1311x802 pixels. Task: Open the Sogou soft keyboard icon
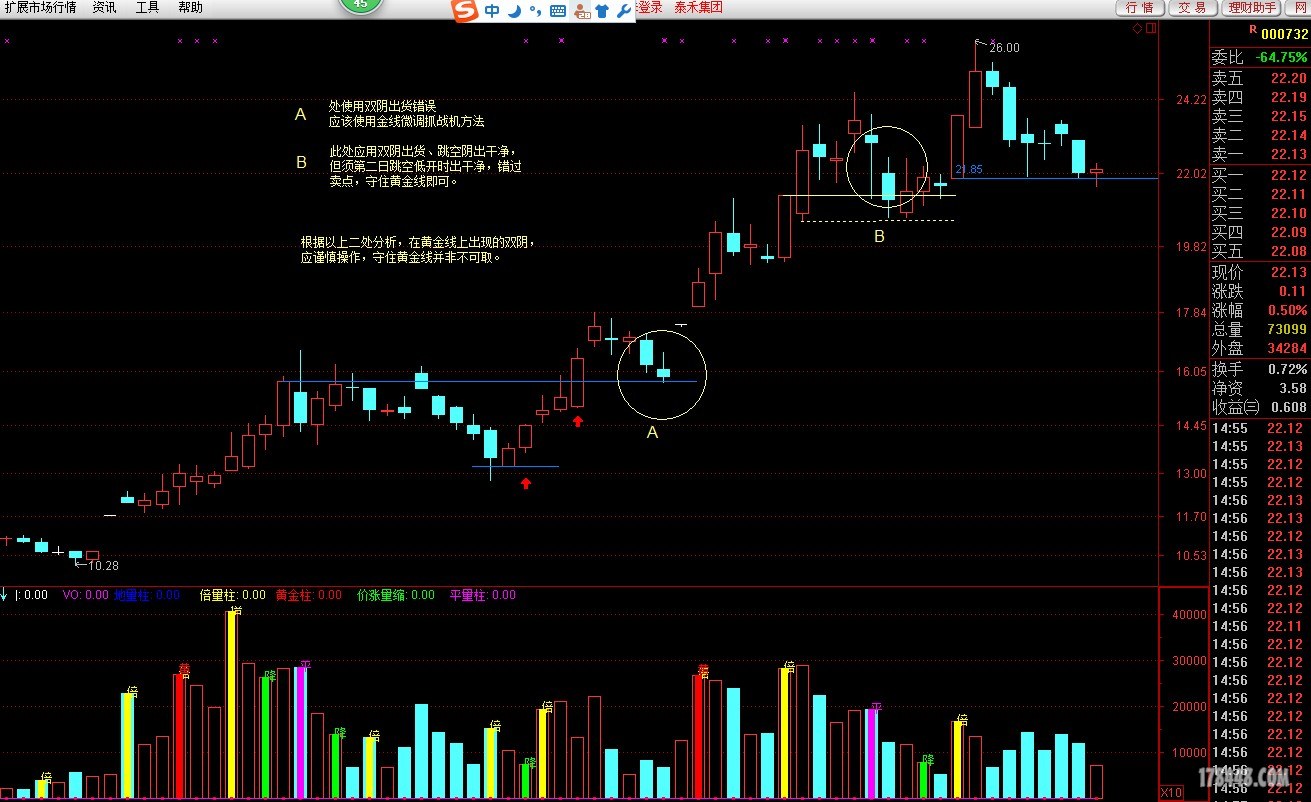[557, 11]
